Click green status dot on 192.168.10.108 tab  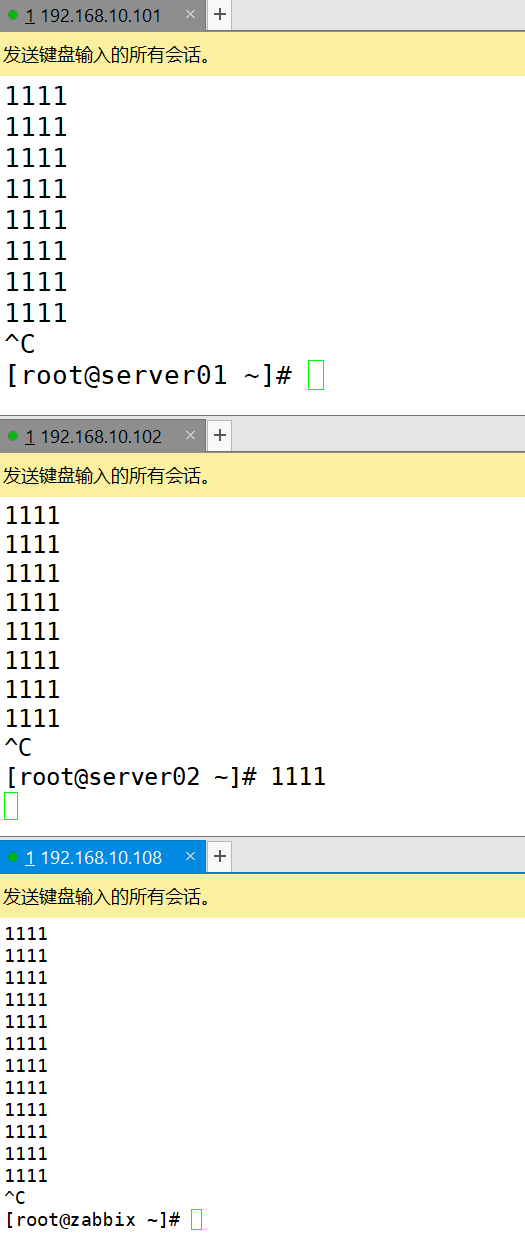[x=13, y=857]
